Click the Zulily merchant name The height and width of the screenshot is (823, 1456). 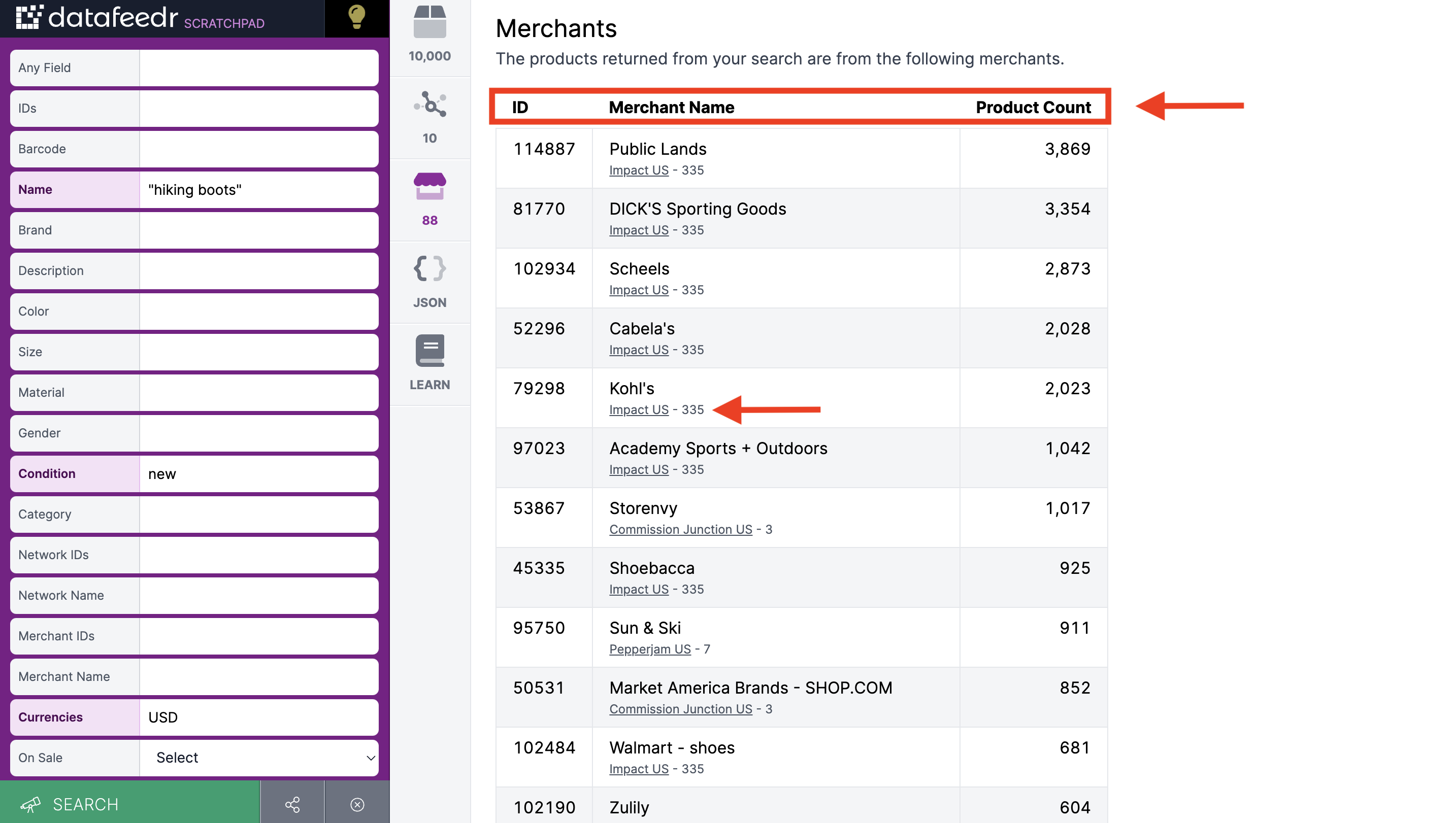tap(629, 808)
